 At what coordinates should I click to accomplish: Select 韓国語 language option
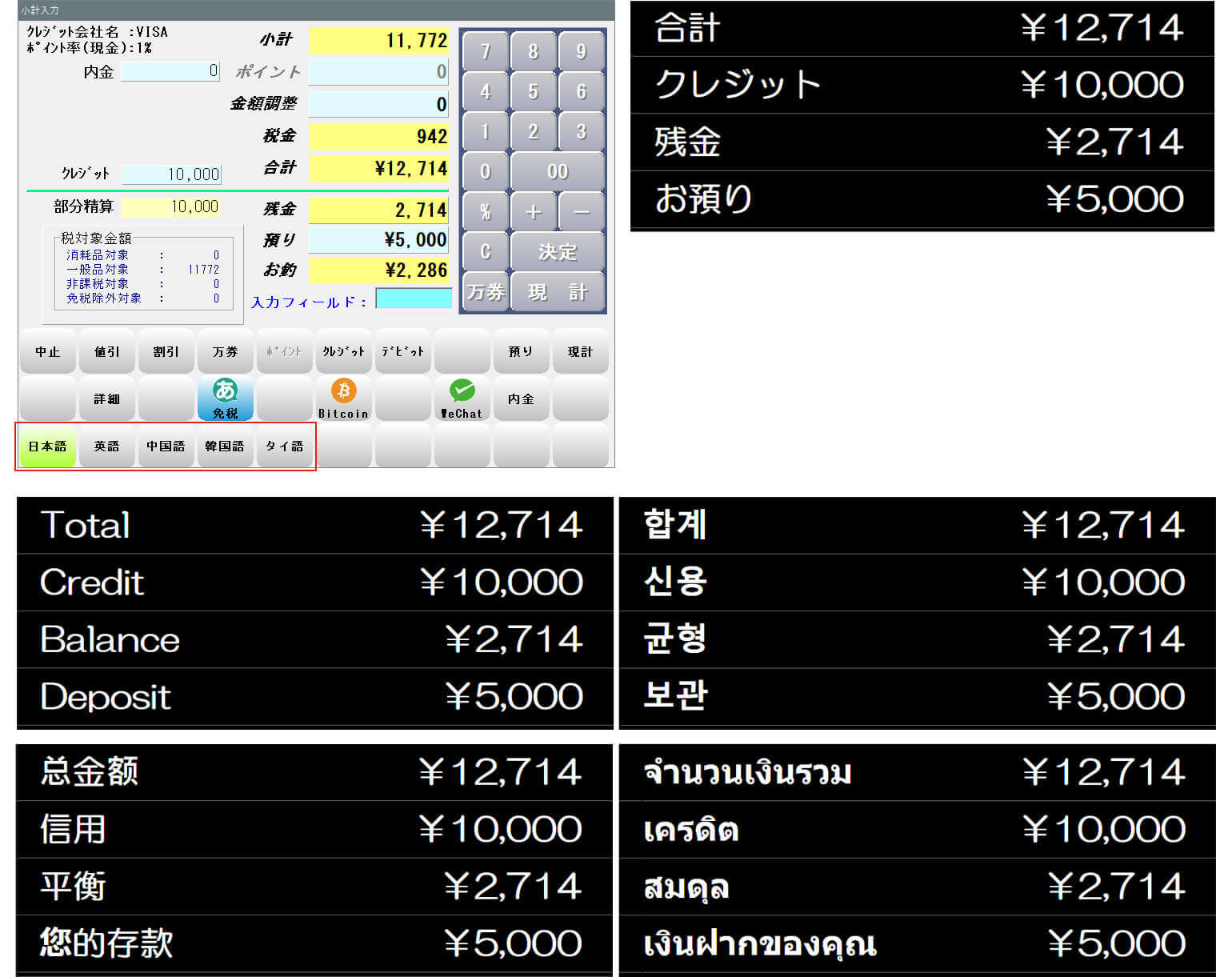[225, 446]
